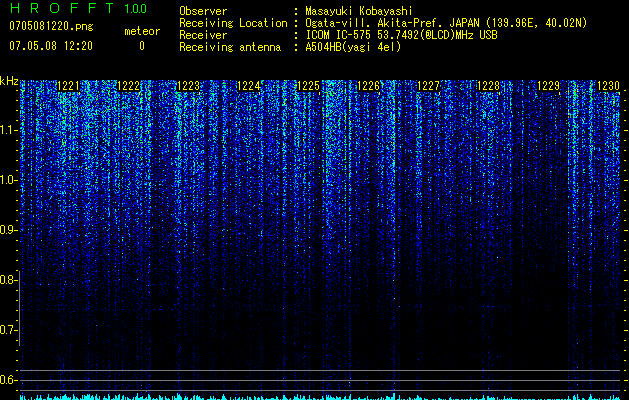
Task: Click the meteor count value 0
Action: (x=142, y=46)
